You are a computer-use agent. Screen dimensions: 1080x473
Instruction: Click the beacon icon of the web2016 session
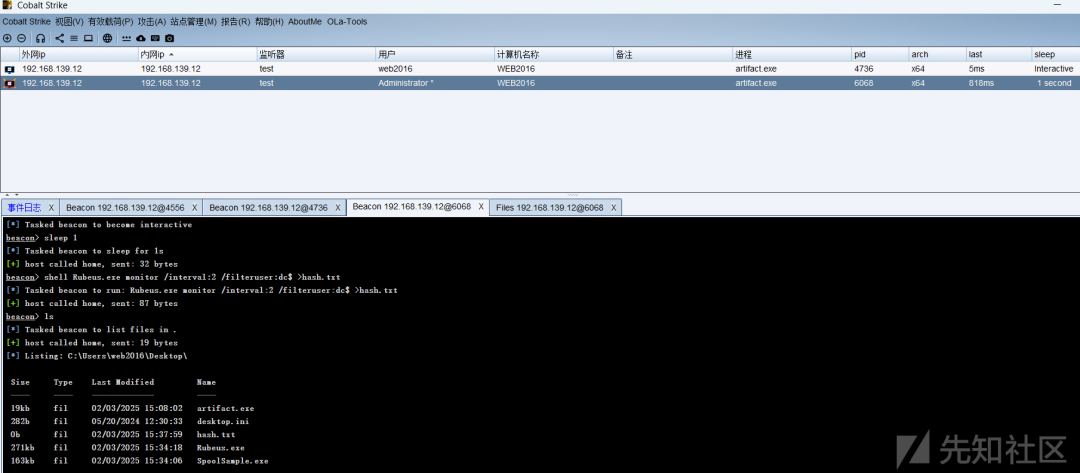pos(10,69)
